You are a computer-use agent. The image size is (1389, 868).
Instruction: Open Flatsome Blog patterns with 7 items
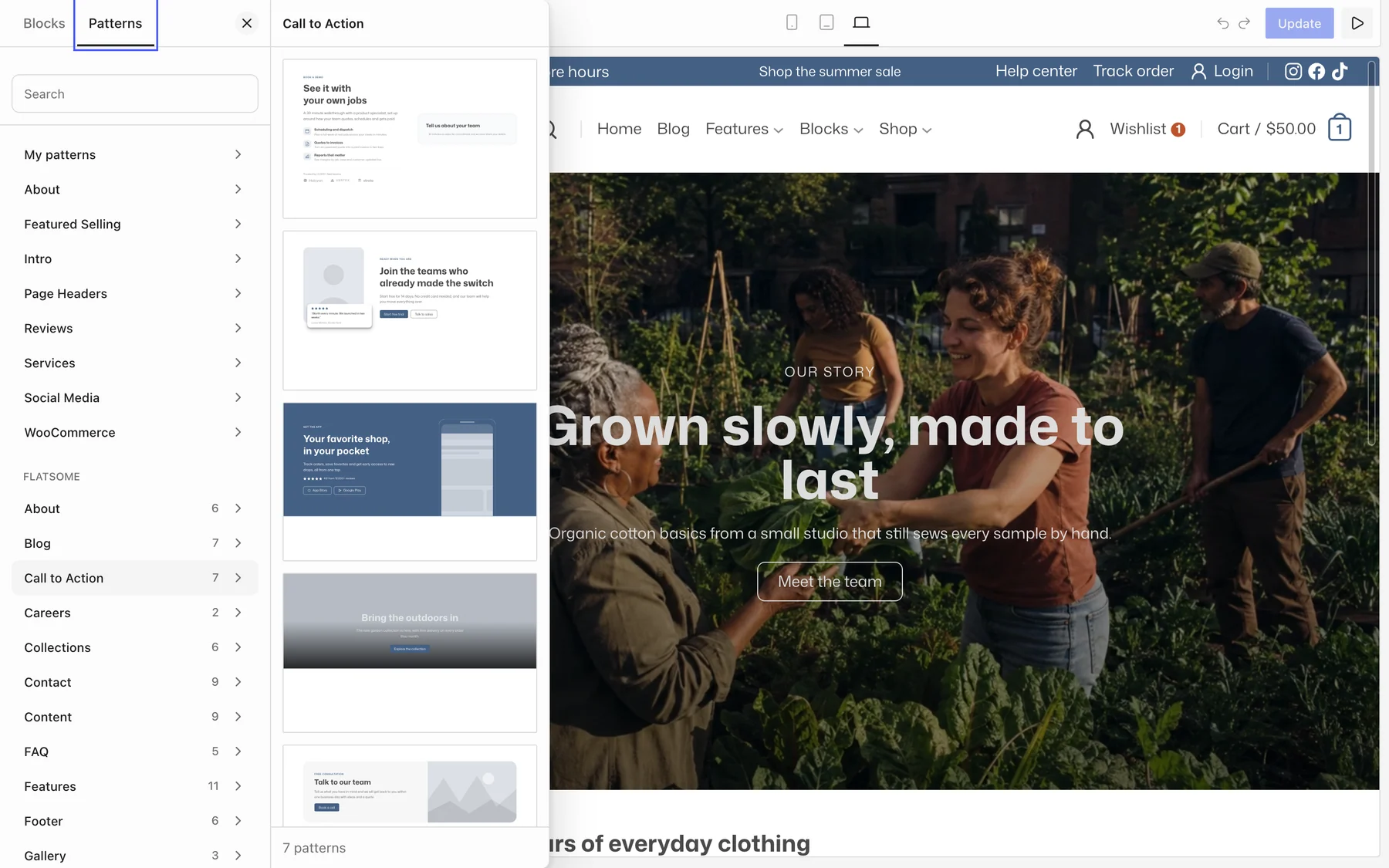click(135, 543)
